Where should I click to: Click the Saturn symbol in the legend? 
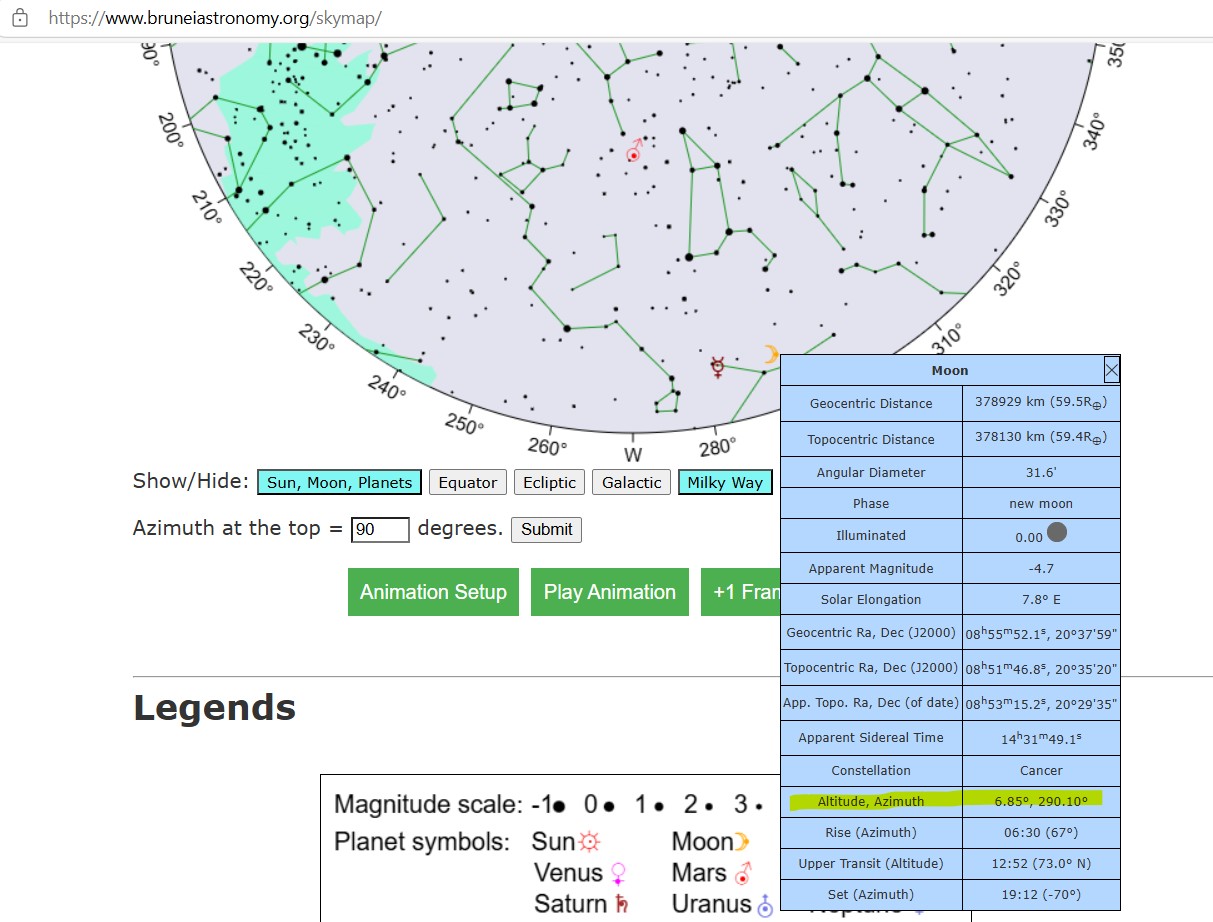point(624,904)
